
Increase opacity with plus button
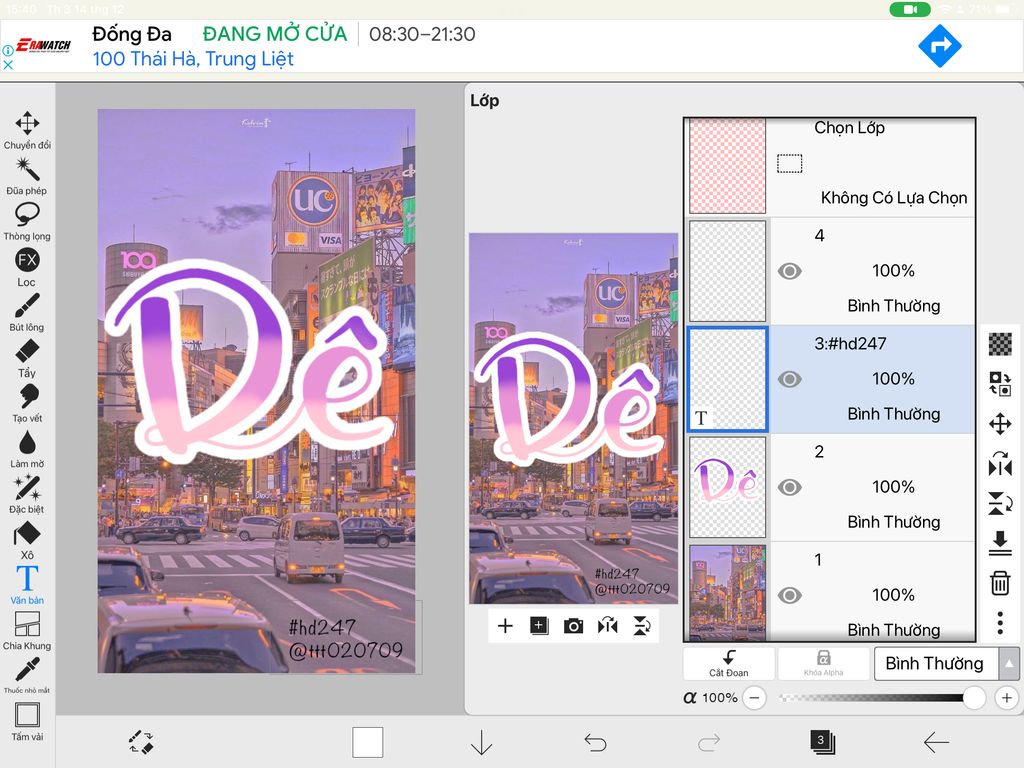1006,698
